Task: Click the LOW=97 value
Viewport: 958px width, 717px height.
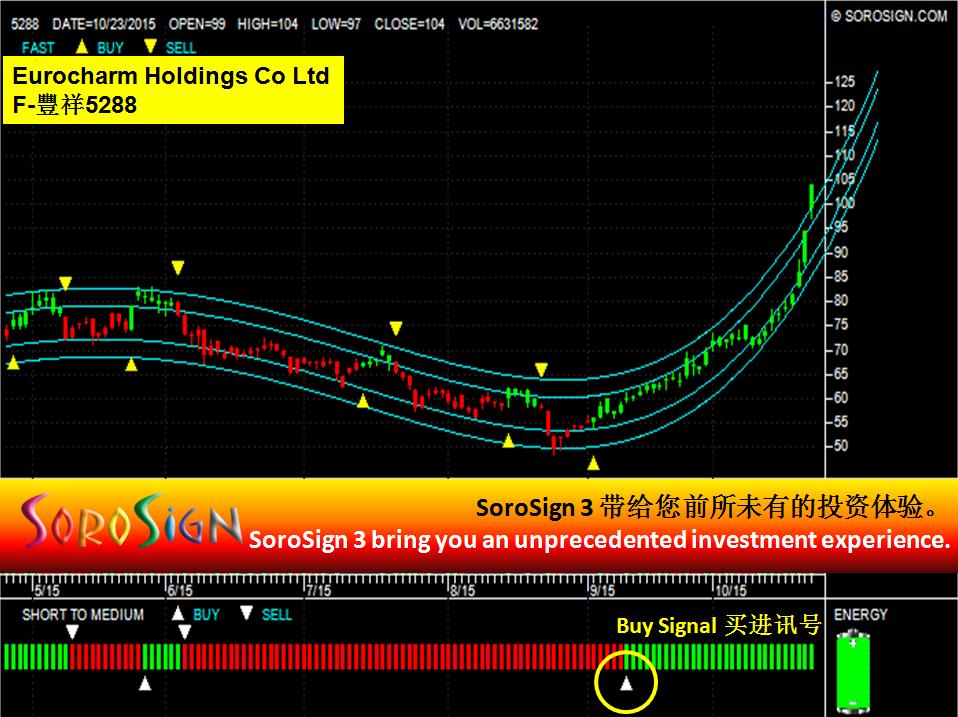Action: [x=336, y=24]
